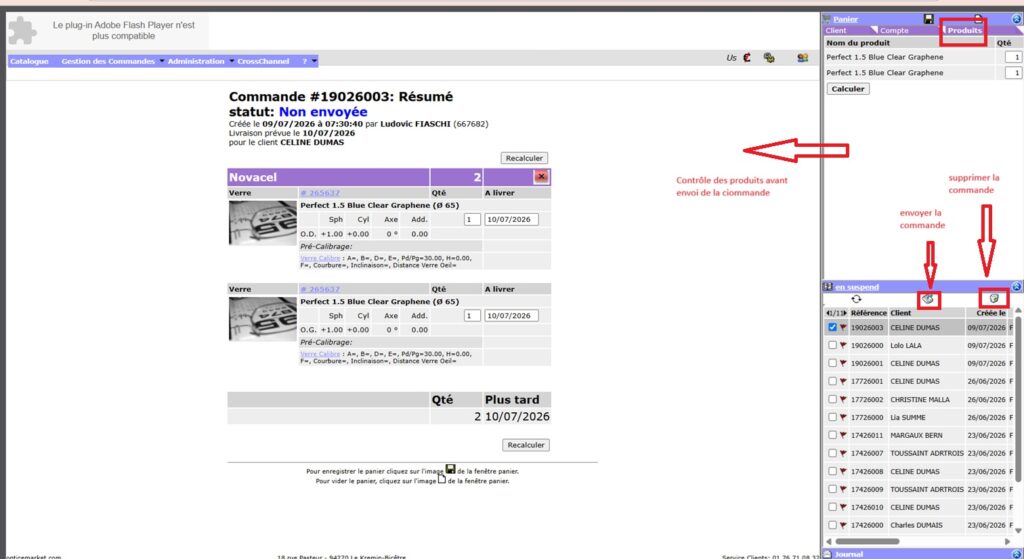This screenshot has height=559, width=1024.
Task: Open the CrossChannel menu
Action: point(263,61)
